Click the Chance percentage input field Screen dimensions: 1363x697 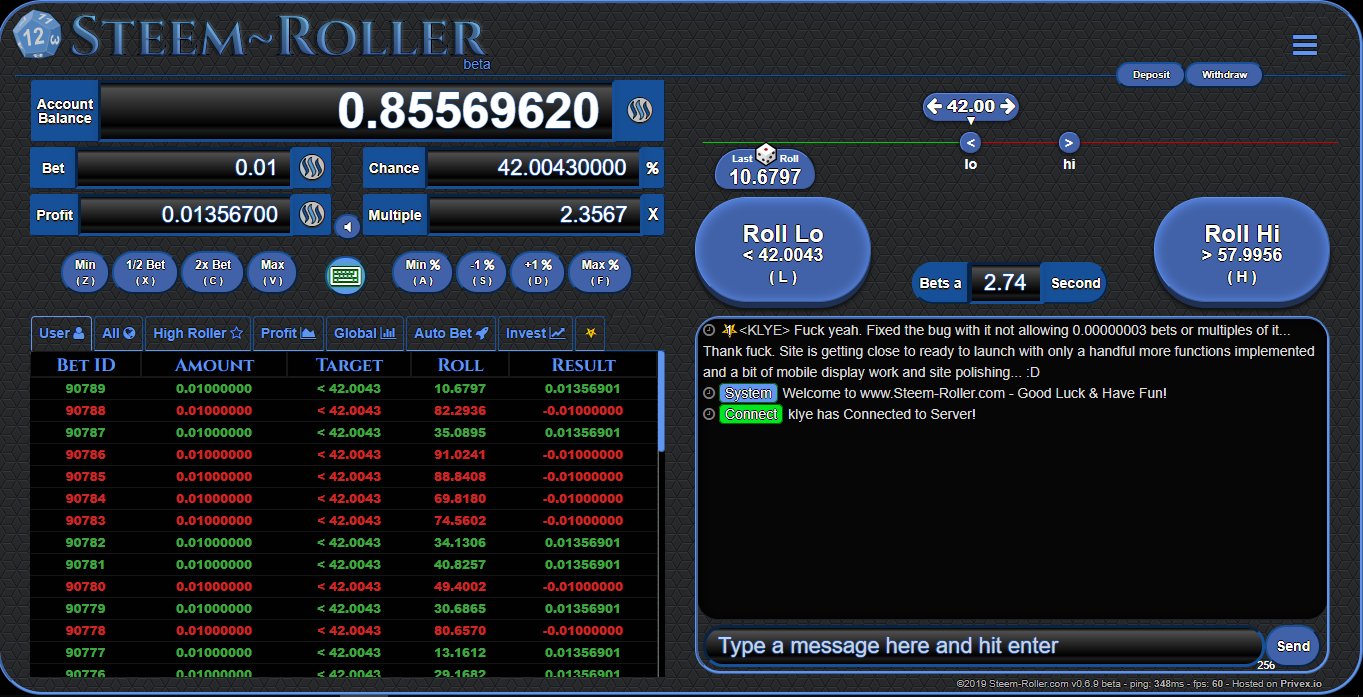point(533,167)
